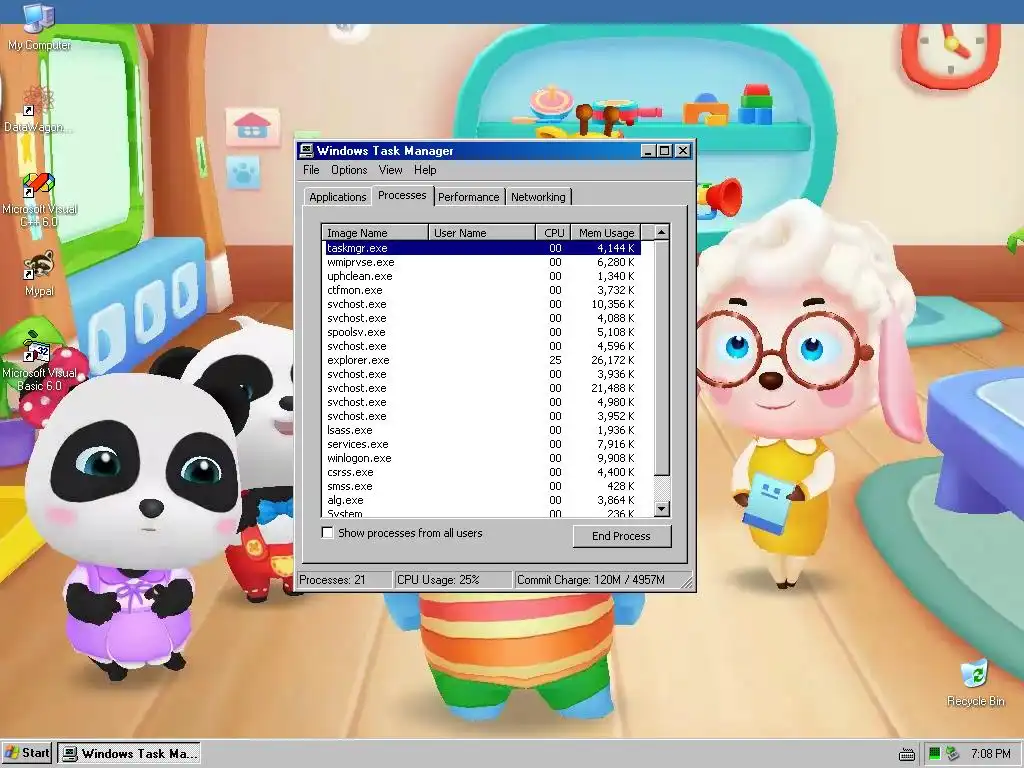This screenshot has height=768, width=1024.
Task: Open the My Computer desktop icon
Action: [39, 26]
